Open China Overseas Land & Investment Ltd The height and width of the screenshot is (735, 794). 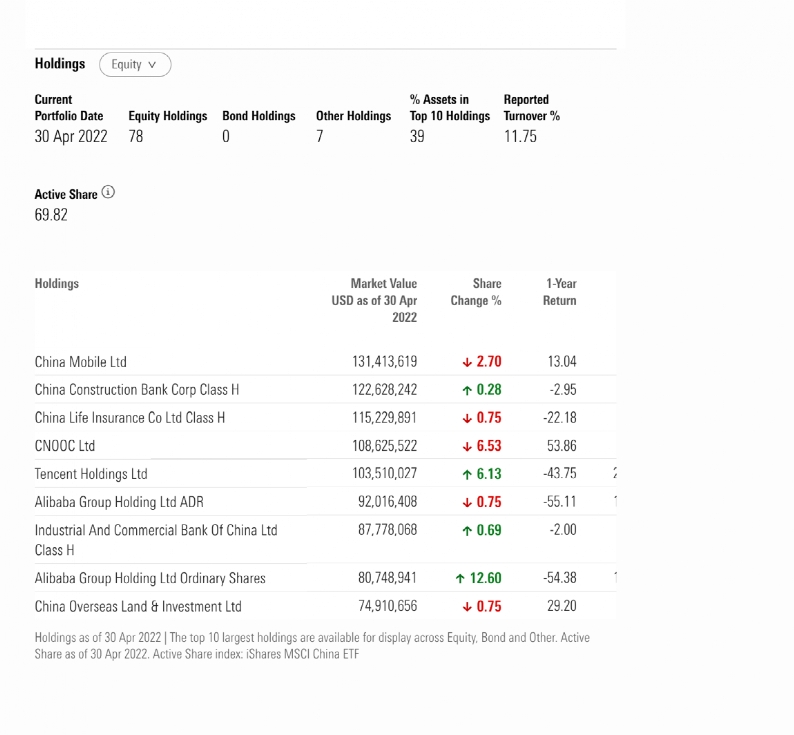point(138,606)
